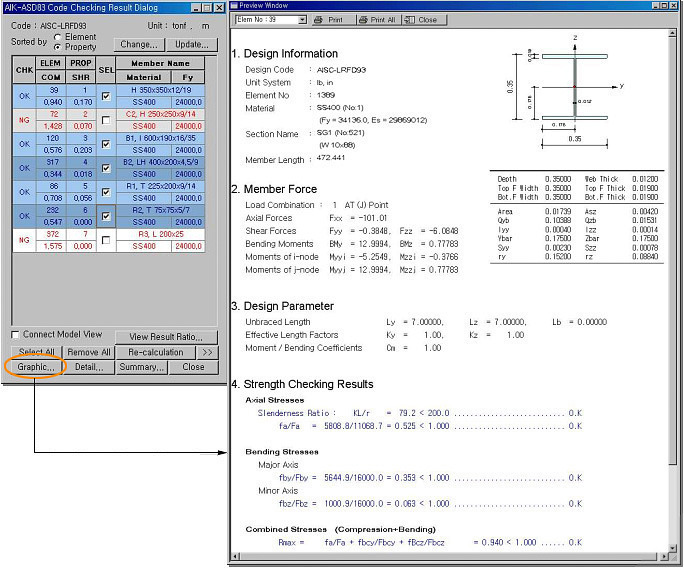
Task: Click the Material column header
Action: coord(144,77)
